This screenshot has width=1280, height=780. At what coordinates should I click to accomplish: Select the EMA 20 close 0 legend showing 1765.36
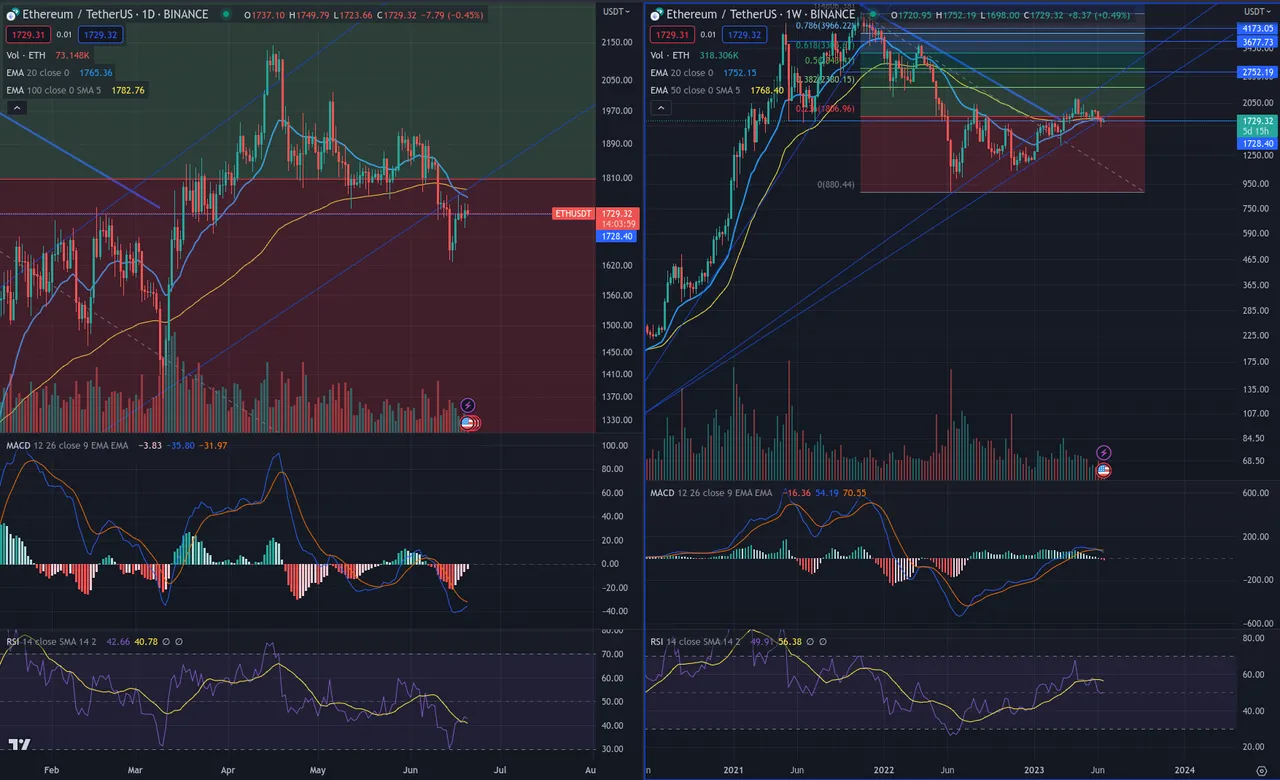click(x=59, y=73)
